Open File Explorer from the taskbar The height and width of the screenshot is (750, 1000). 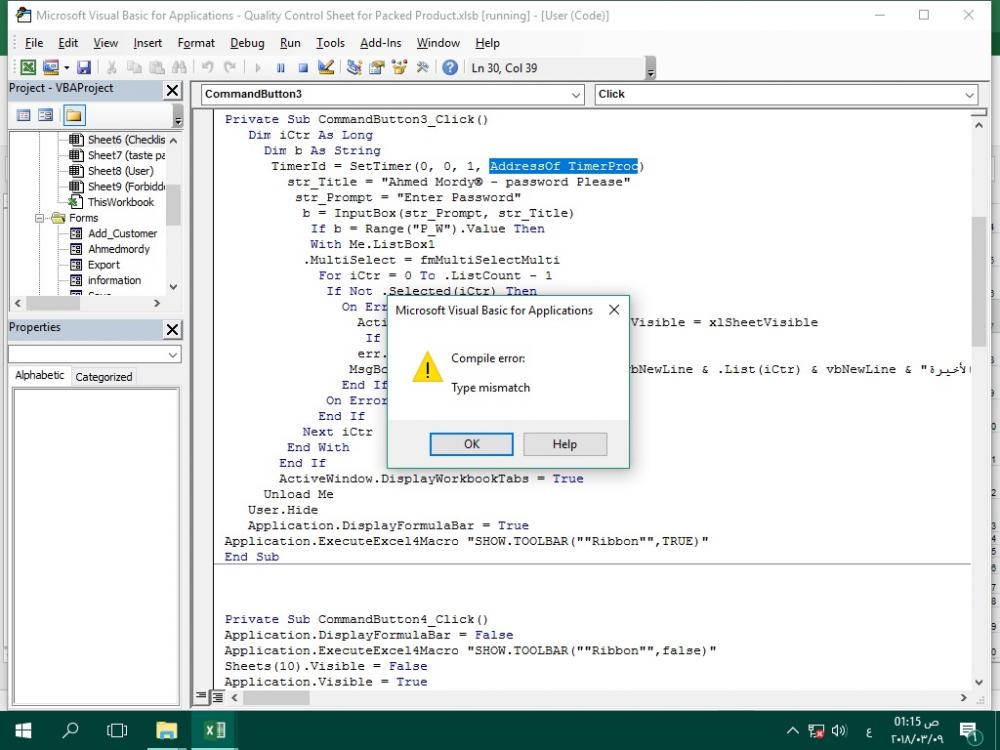166,730
